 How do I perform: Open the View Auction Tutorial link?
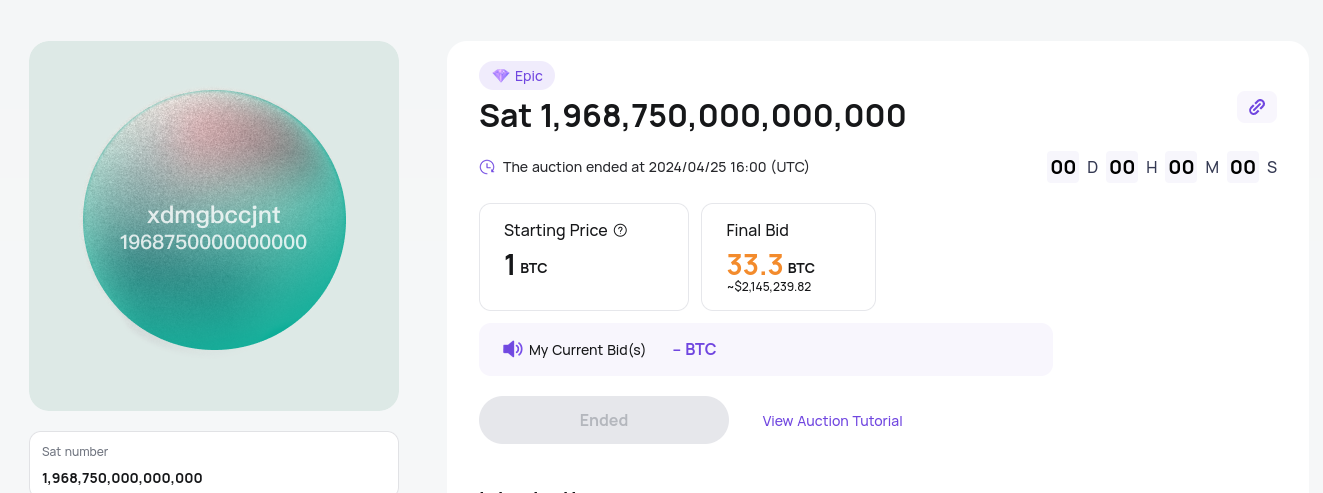click(832, 421)
